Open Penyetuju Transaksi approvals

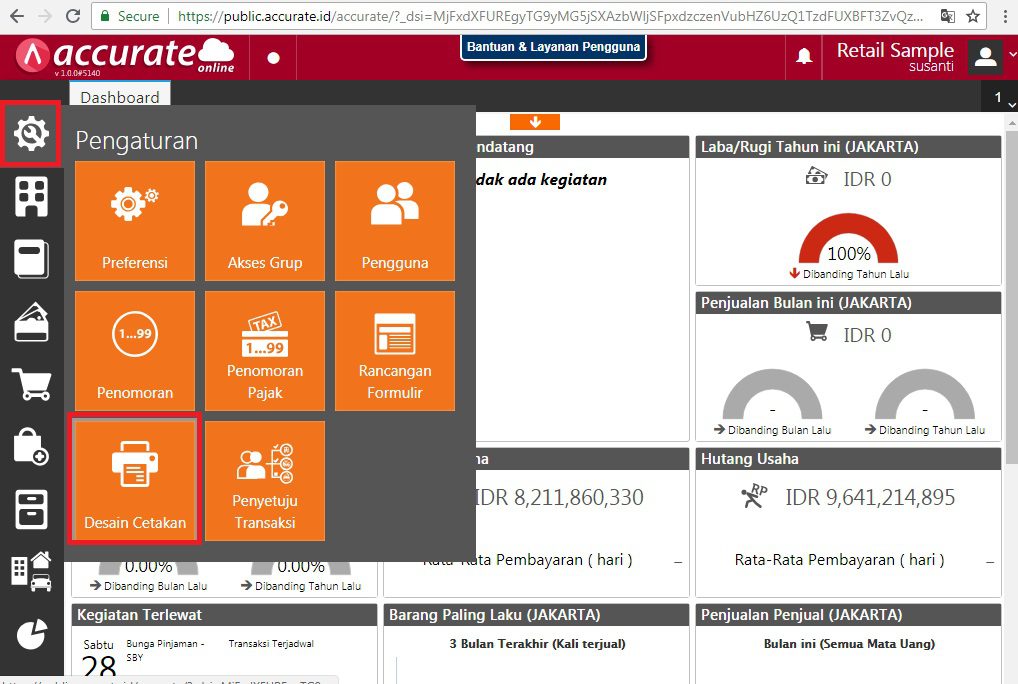(264, 481)
